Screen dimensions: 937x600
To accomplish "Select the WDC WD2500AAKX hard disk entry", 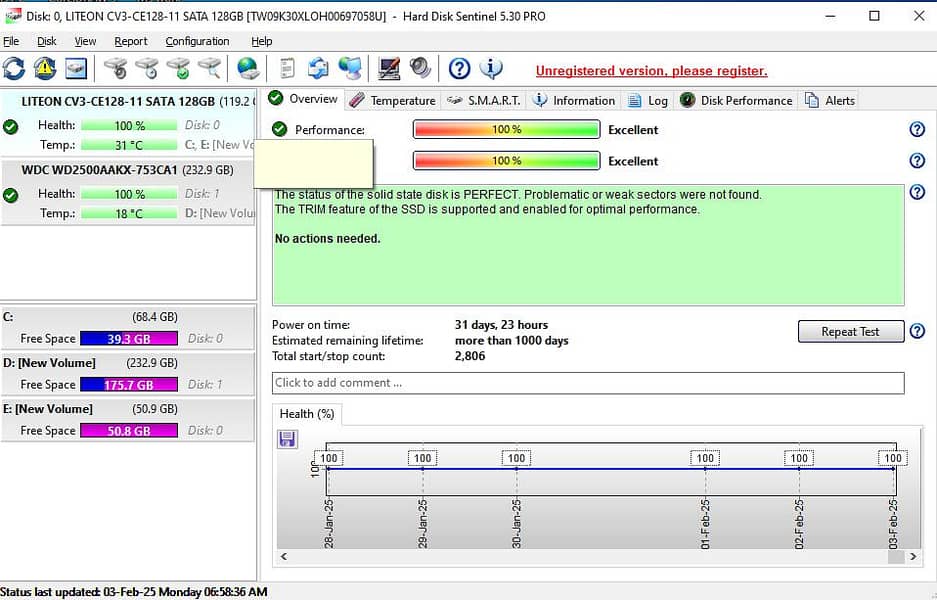I will coord(100,170).
